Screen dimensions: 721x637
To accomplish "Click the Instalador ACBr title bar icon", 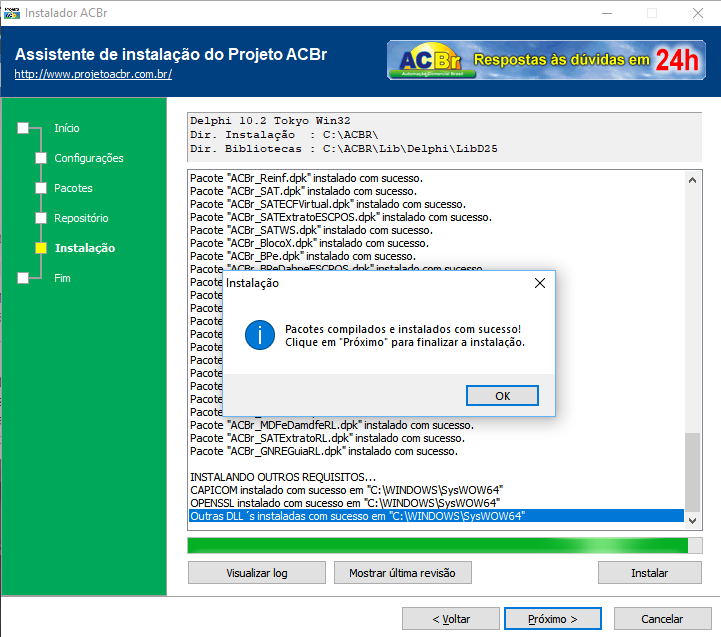I will [11, 13].
